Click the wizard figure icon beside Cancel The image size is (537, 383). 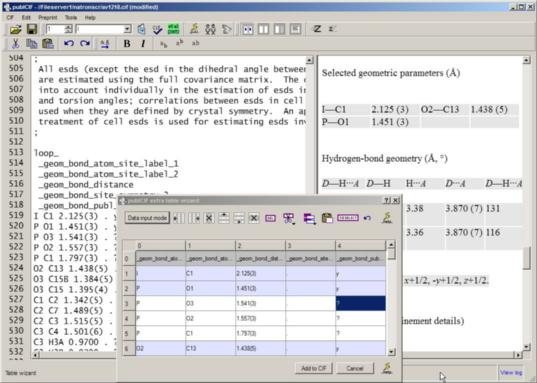[387, 369]
